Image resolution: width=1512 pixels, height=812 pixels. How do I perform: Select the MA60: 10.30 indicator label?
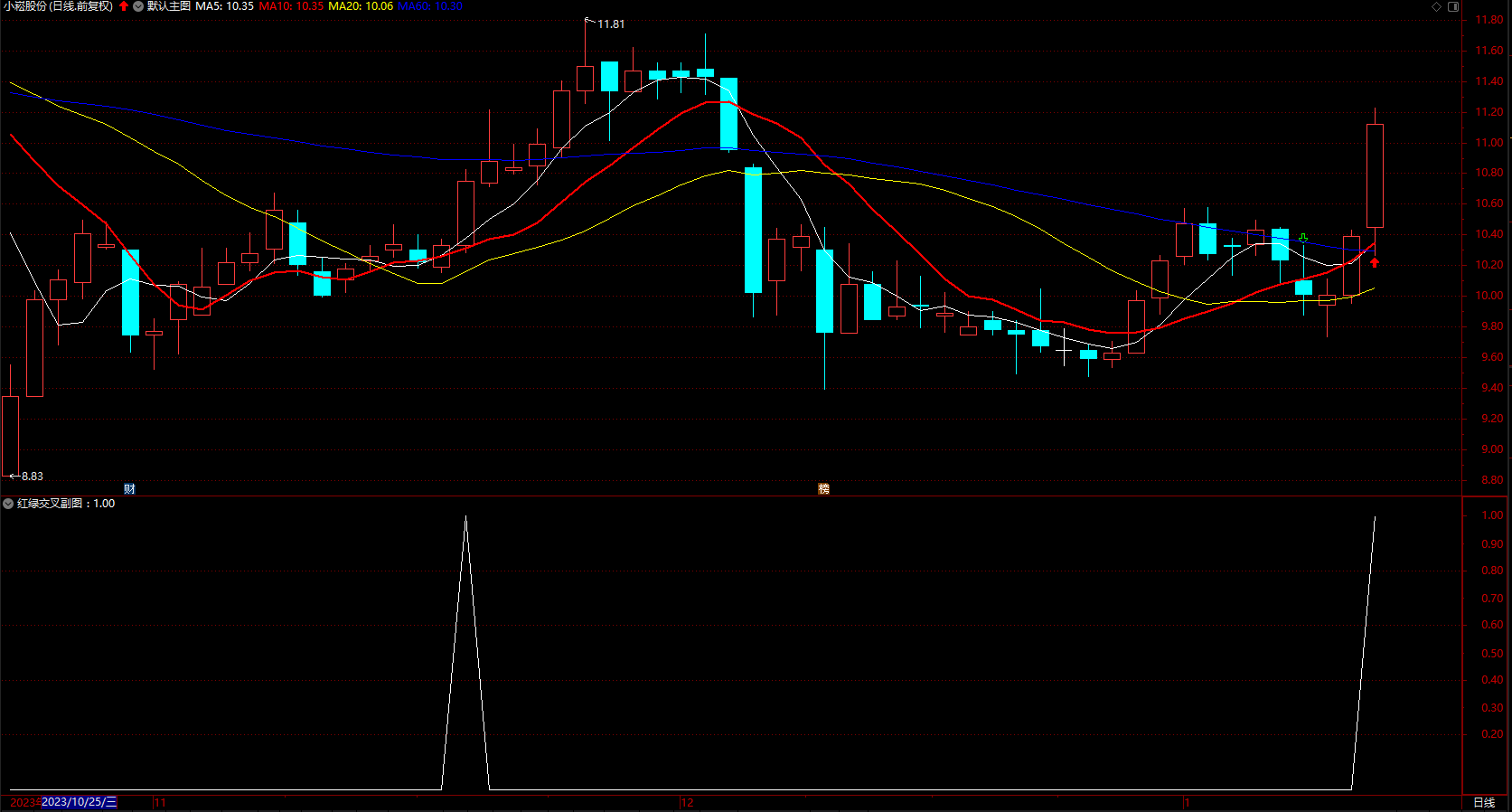pos(430,6)
